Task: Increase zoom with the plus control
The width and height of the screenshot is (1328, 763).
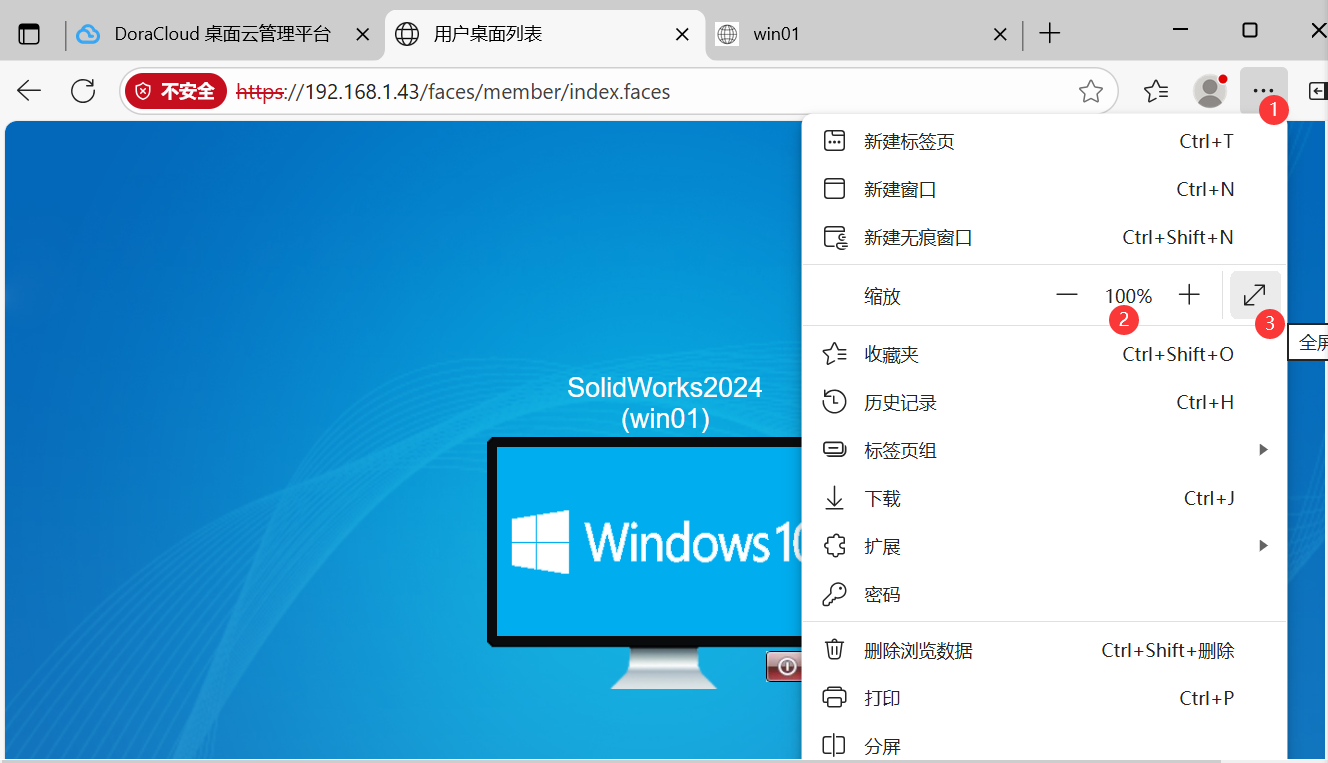Action: (x=1189, y=294)
